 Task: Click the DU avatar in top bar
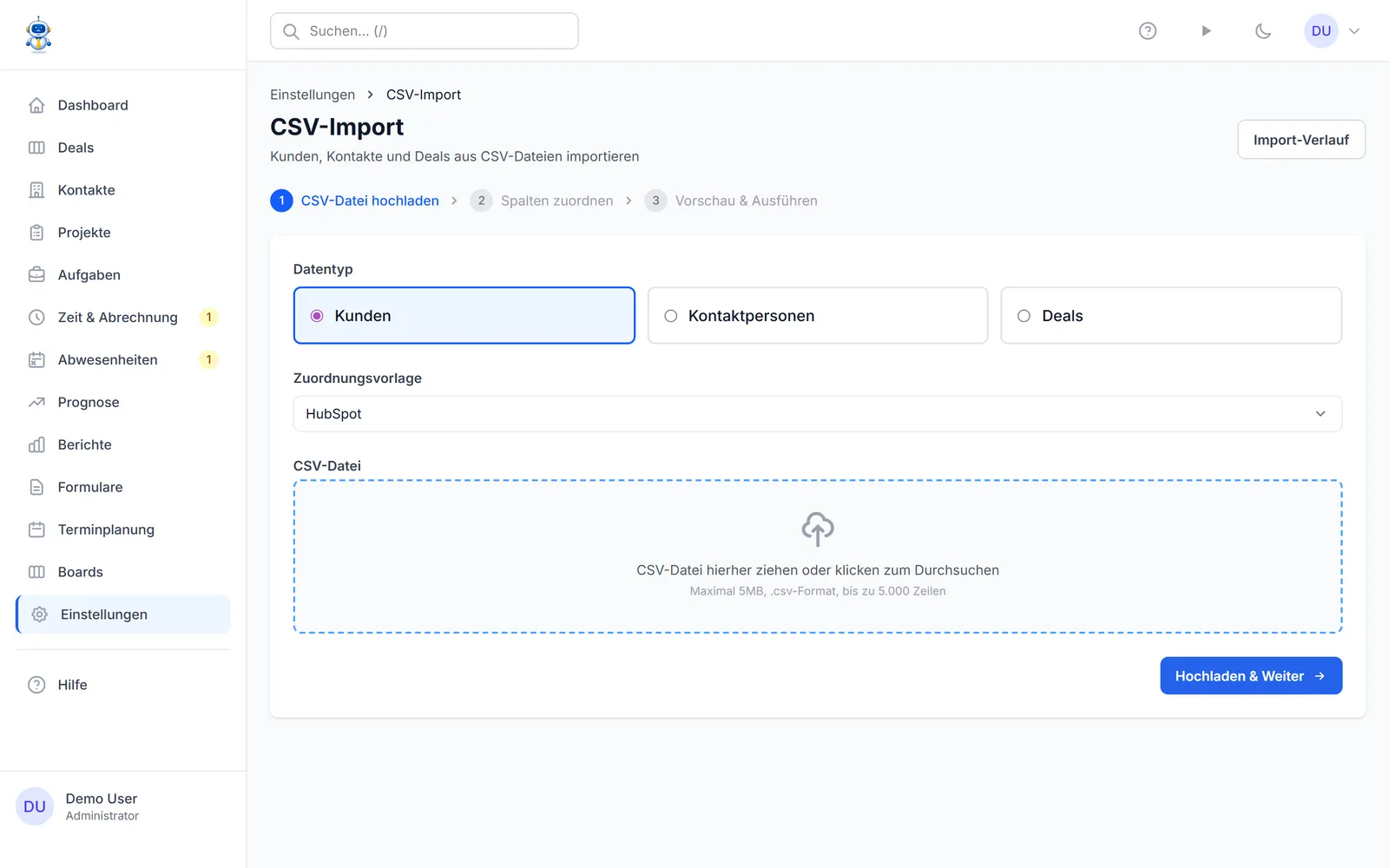pyautogui.click(x=1321, y=31)
